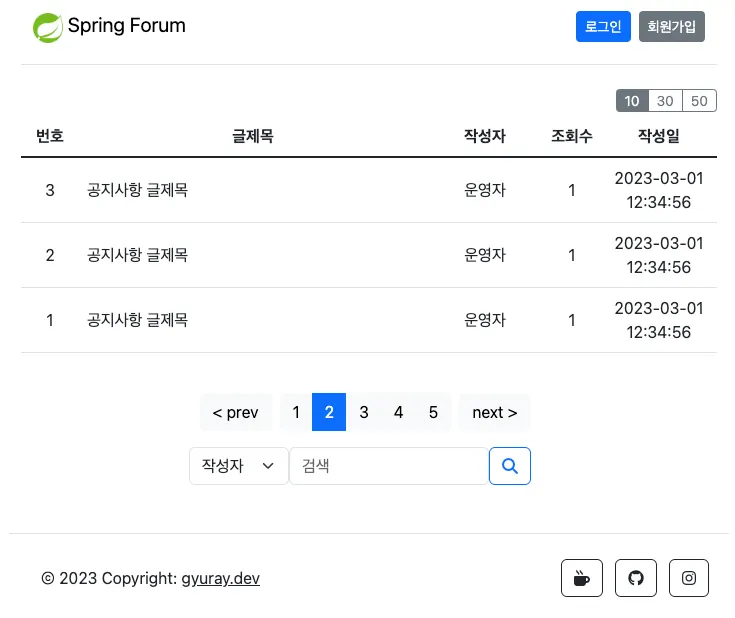Show 10 posts per page
This screenshot has width=735, height=618.
pos(632,101)
